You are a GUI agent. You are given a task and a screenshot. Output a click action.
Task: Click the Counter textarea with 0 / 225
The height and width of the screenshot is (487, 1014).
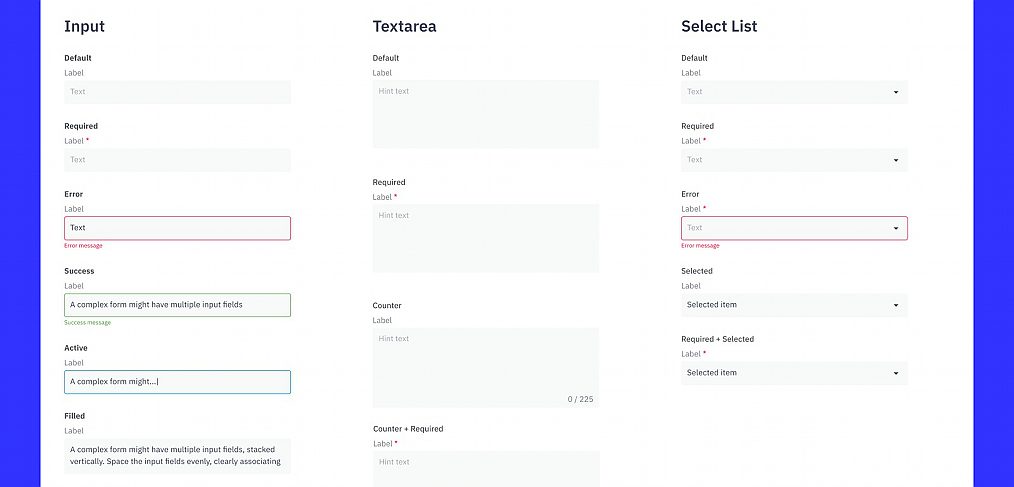486,367
